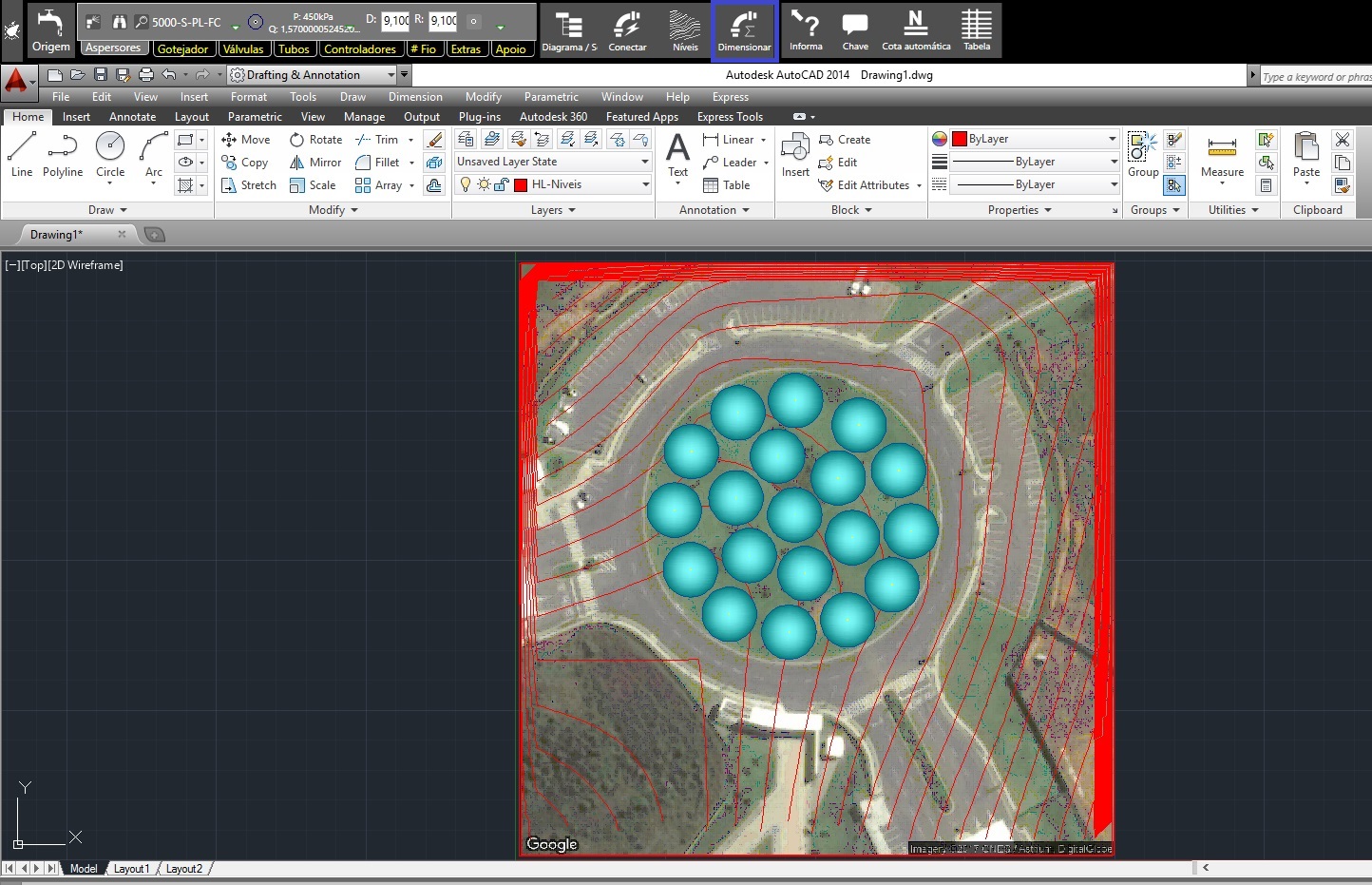
Task: Toggle the layer on/off lightbulb for HL-Niveis
Action: (465, 184)
